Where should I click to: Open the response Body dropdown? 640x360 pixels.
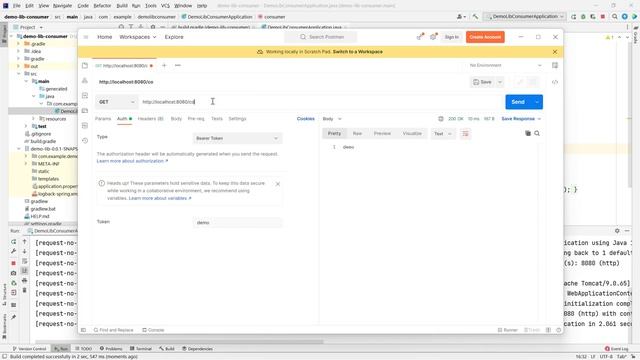332,119
